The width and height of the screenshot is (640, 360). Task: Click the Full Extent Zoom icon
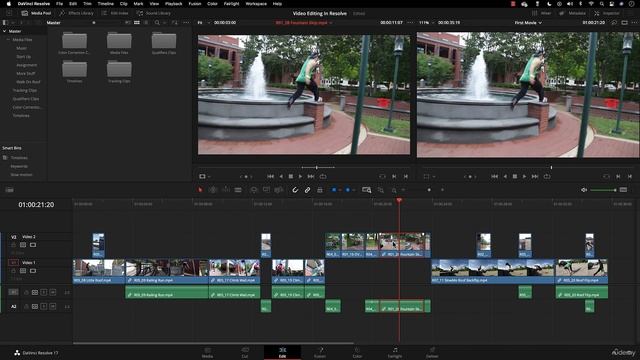(x=367, y=190)
